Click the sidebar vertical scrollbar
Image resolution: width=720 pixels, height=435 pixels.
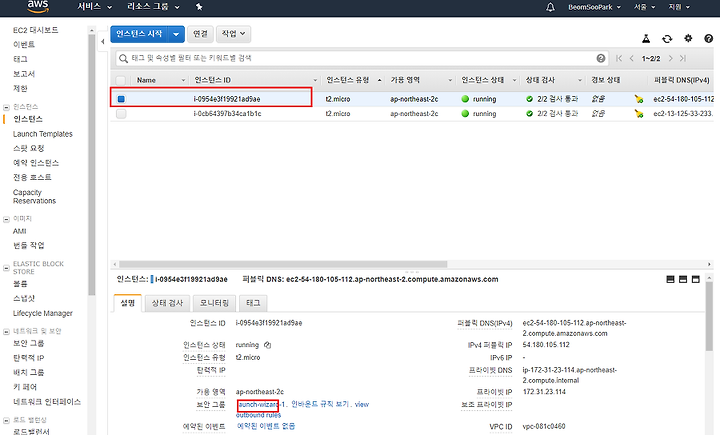(91, 165)
